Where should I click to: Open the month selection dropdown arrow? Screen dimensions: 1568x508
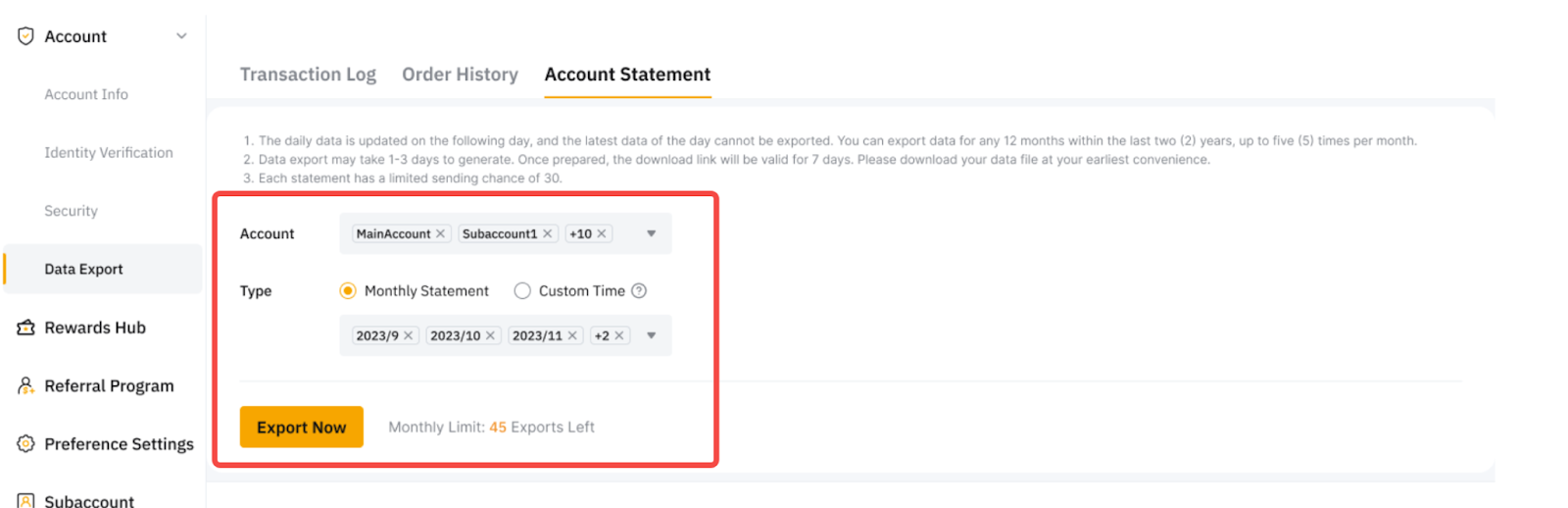(x=651, y=335)
